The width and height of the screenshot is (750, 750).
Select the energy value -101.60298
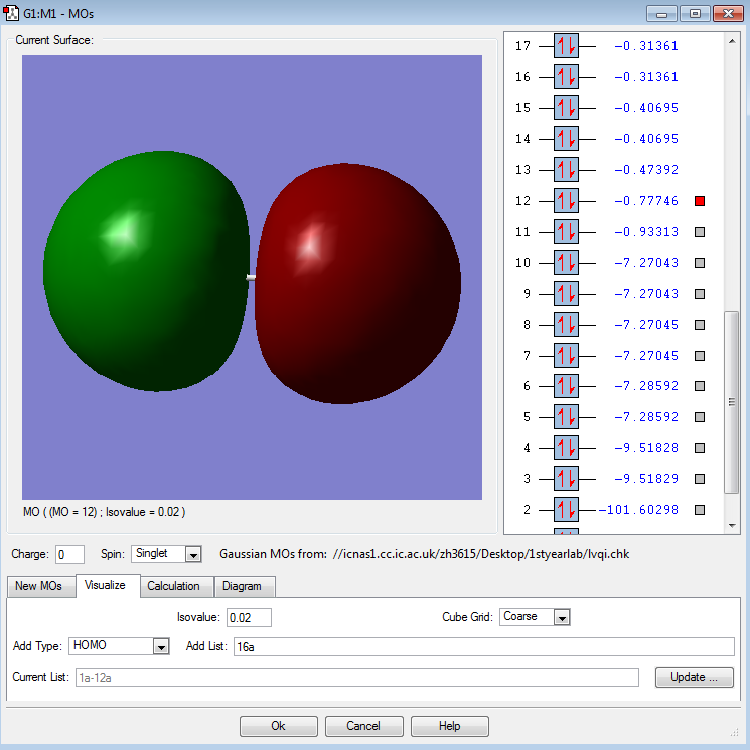[639, 510]
